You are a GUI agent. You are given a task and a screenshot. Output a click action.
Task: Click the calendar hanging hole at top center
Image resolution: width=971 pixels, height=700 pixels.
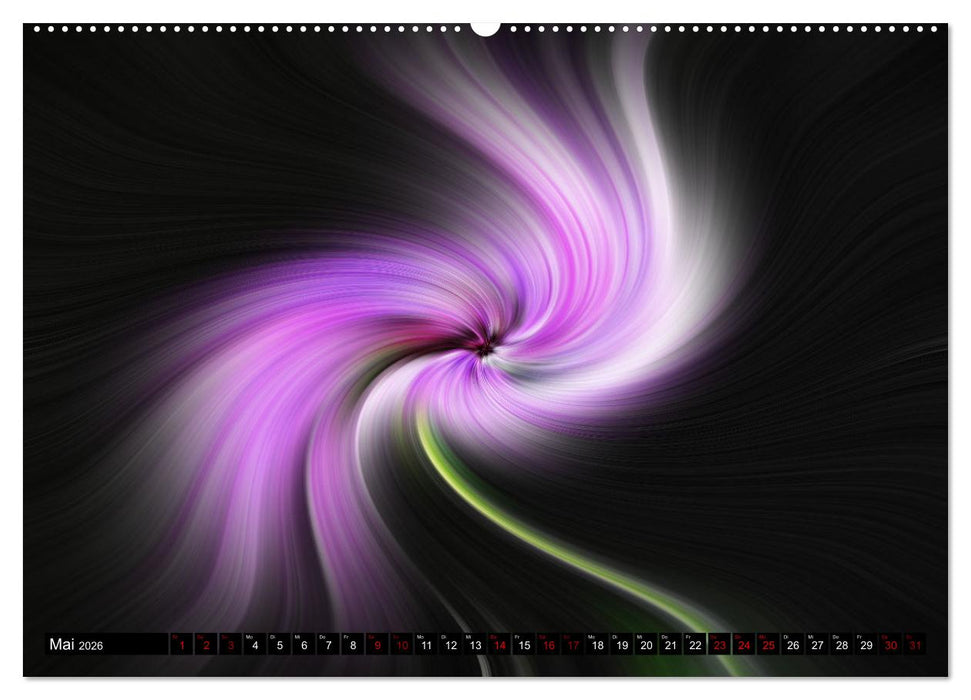pos(485,27)
